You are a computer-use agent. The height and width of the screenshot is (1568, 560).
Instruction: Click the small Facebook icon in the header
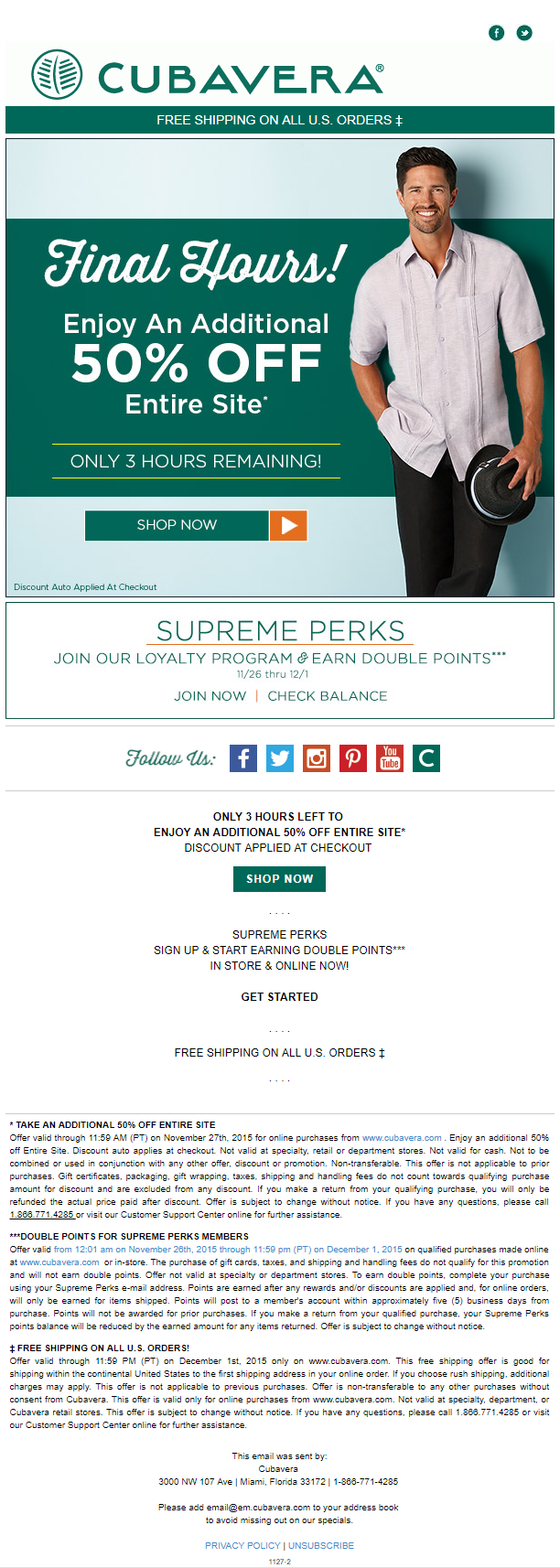497,33
